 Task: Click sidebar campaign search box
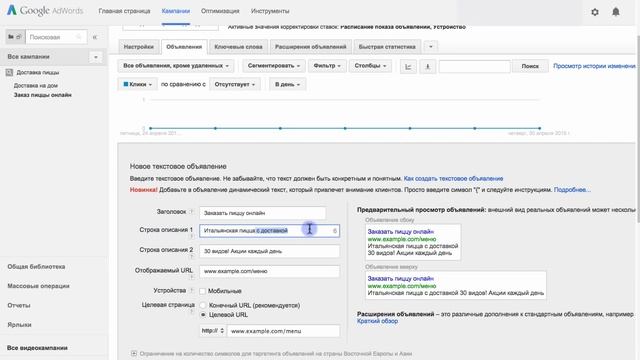[56, 37]
